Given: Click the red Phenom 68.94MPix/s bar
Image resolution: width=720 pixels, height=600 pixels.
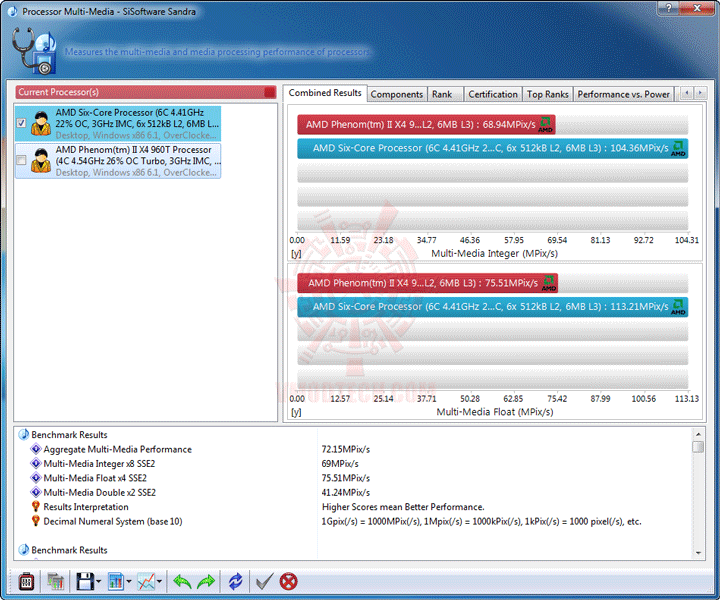Looking at the screenshot, I should 426,124.
